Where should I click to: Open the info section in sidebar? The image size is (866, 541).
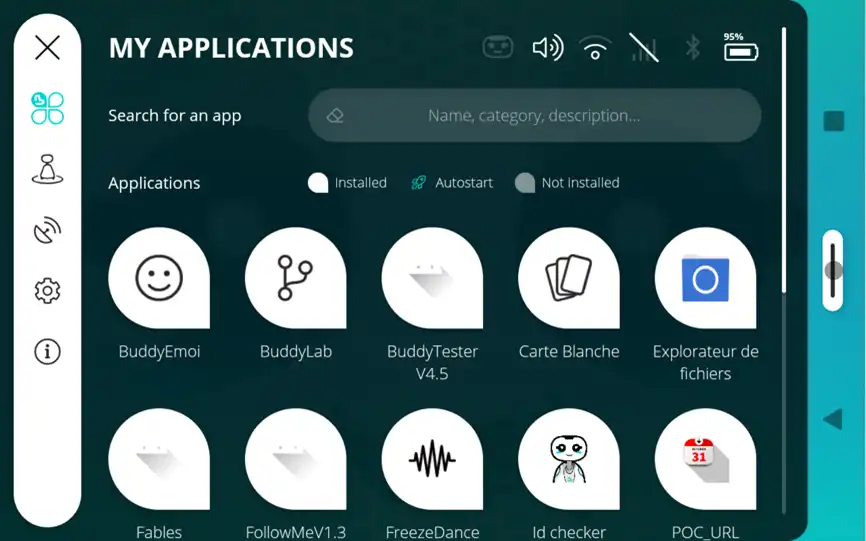click(47, 352)
